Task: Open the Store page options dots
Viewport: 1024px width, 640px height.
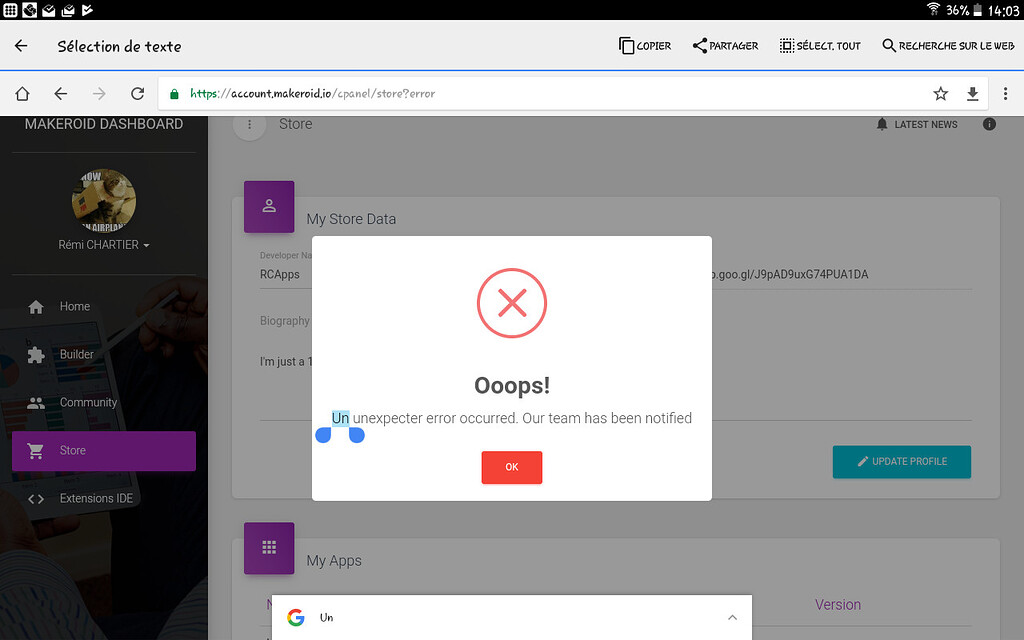Action: [249, 124]
